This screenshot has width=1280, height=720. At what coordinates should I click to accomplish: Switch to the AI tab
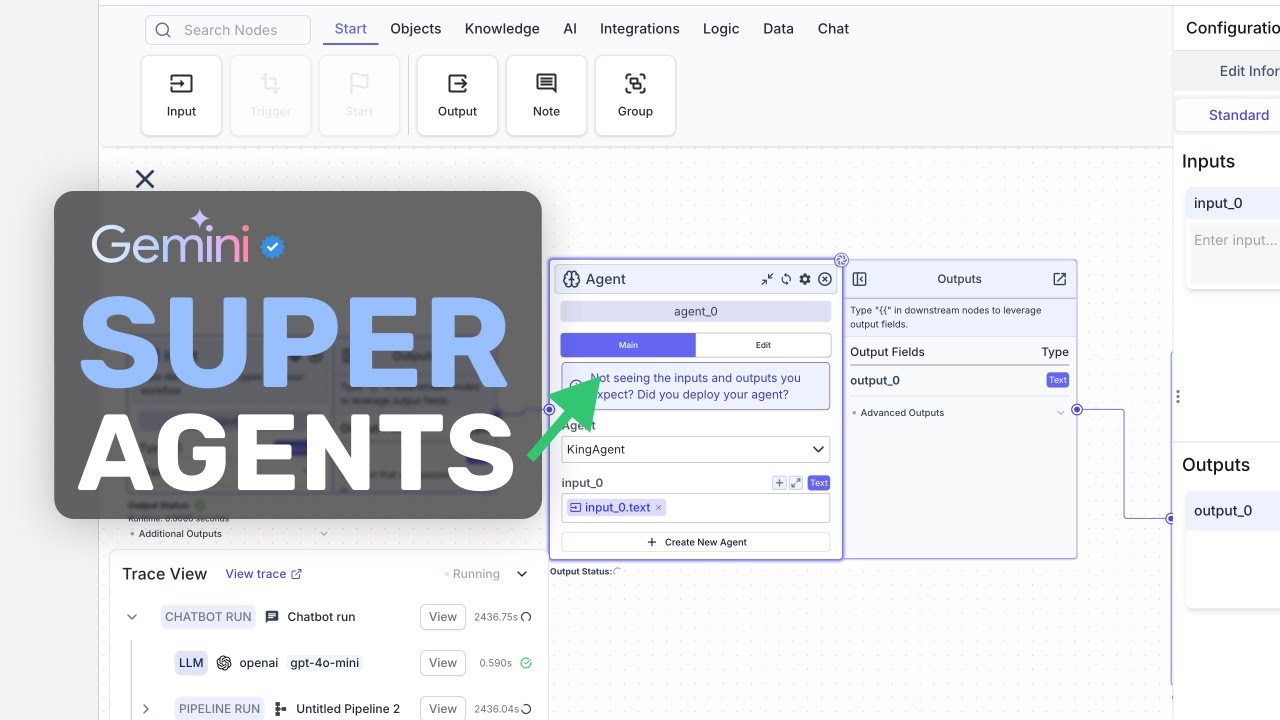(x=570, y=29)
